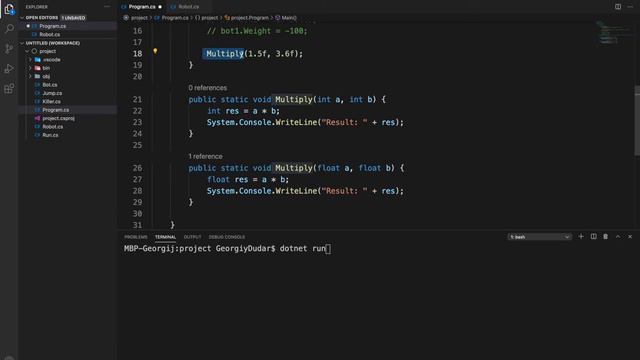Viewport: 640px width, 360px height.
Task: Open the bash terminal selector dropdown
Action: (540, 237)
